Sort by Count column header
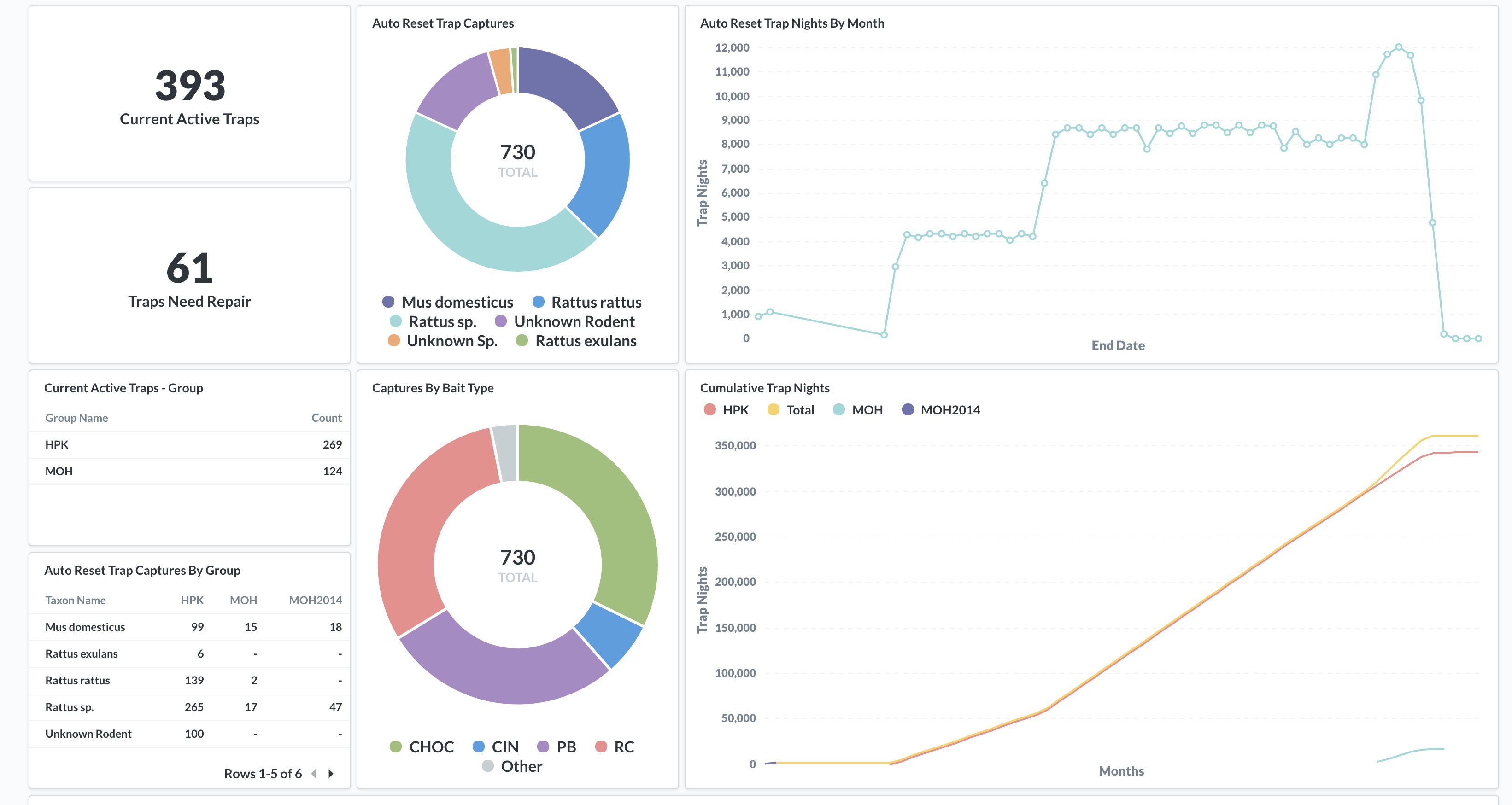The height and width of the screenshot is (805, 1512). 326,418
